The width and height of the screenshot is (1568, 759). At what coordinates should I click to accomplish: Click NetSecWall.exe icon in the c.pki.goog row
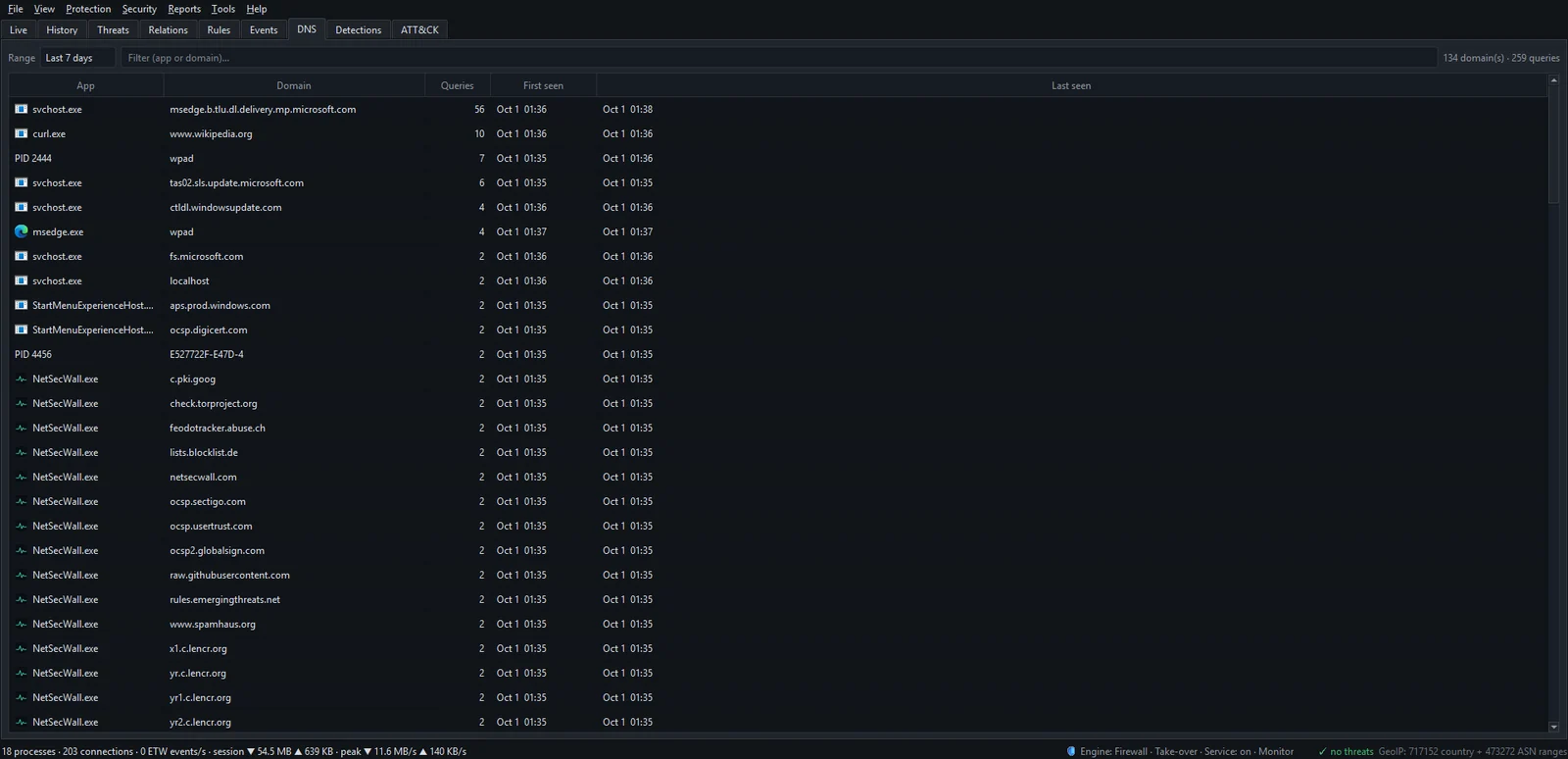coord(21,379)
